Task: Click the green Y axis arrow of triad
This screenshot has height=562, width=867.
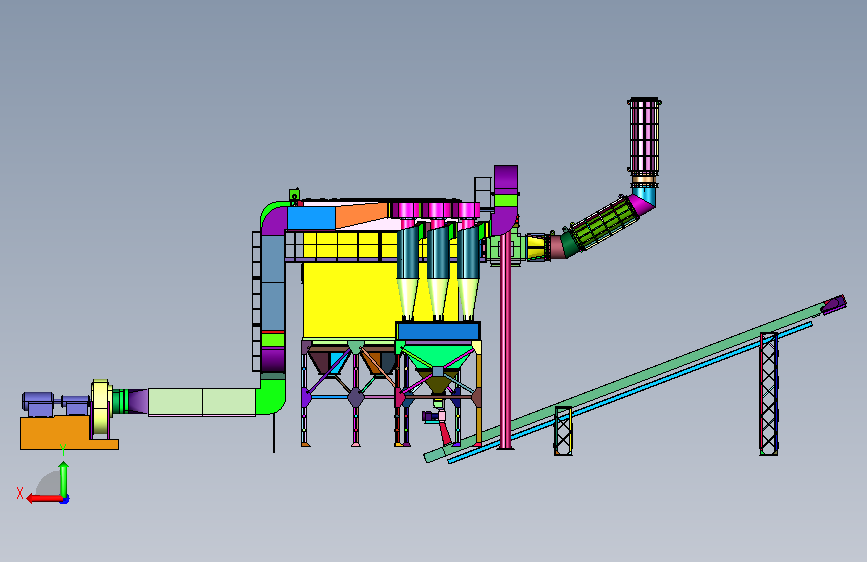Action: 64,478
